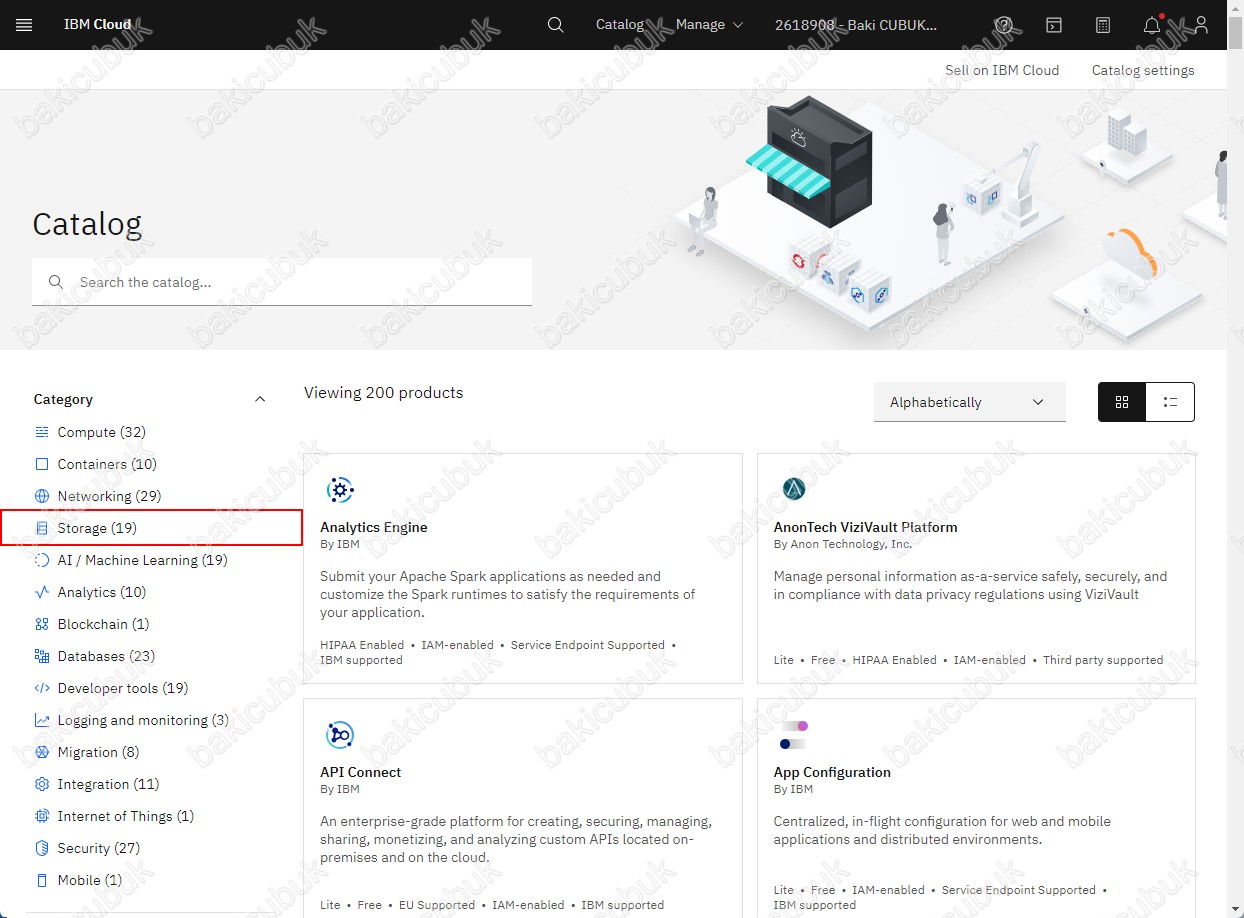Viewport: 1244px width, 918px height.
Task: Click the search magnifier icon in header
Action: [x=556, y=25]
